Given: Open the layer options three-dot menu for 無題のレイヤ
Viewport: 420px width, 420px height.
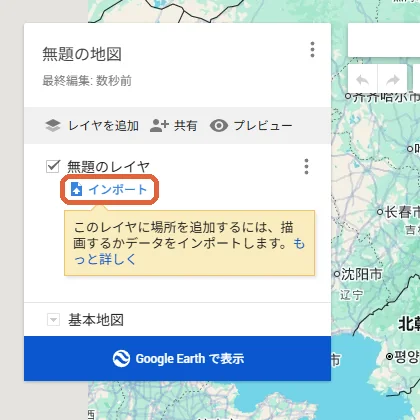Looking at the screenshot, I should tap(306, 166).
